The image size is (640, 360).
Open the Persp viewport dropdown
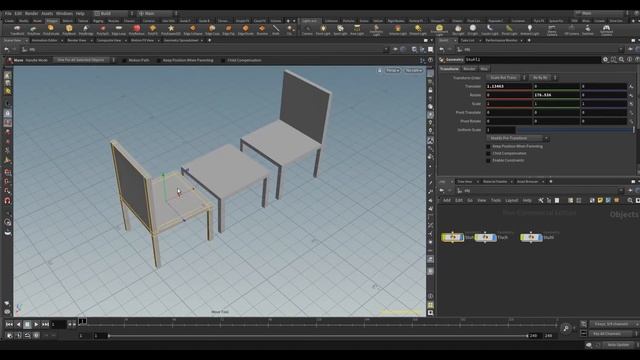point(393,70)
